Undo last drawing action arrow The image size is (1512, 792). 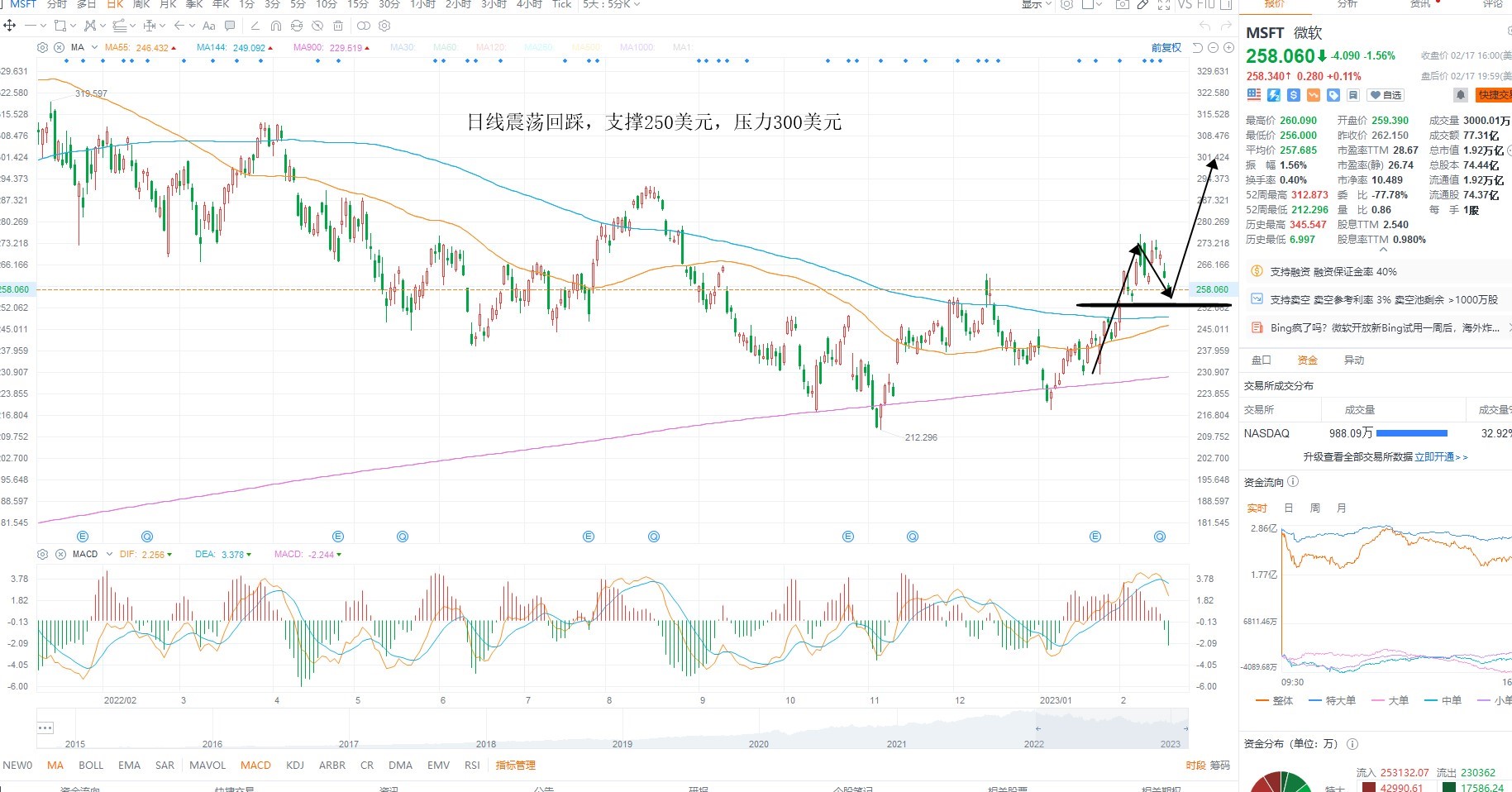1205,26
